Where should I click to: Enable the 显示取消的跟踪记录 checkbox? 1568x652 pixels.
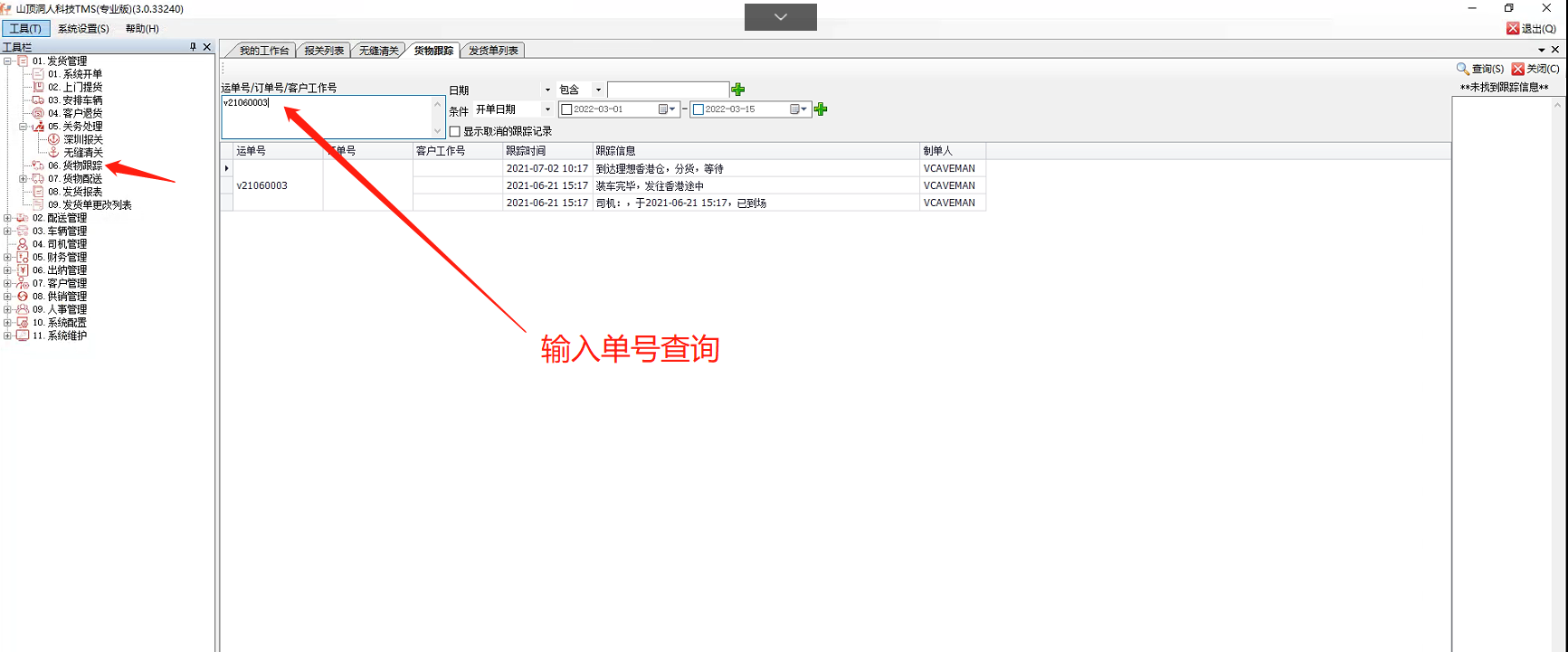click(455, 132)
